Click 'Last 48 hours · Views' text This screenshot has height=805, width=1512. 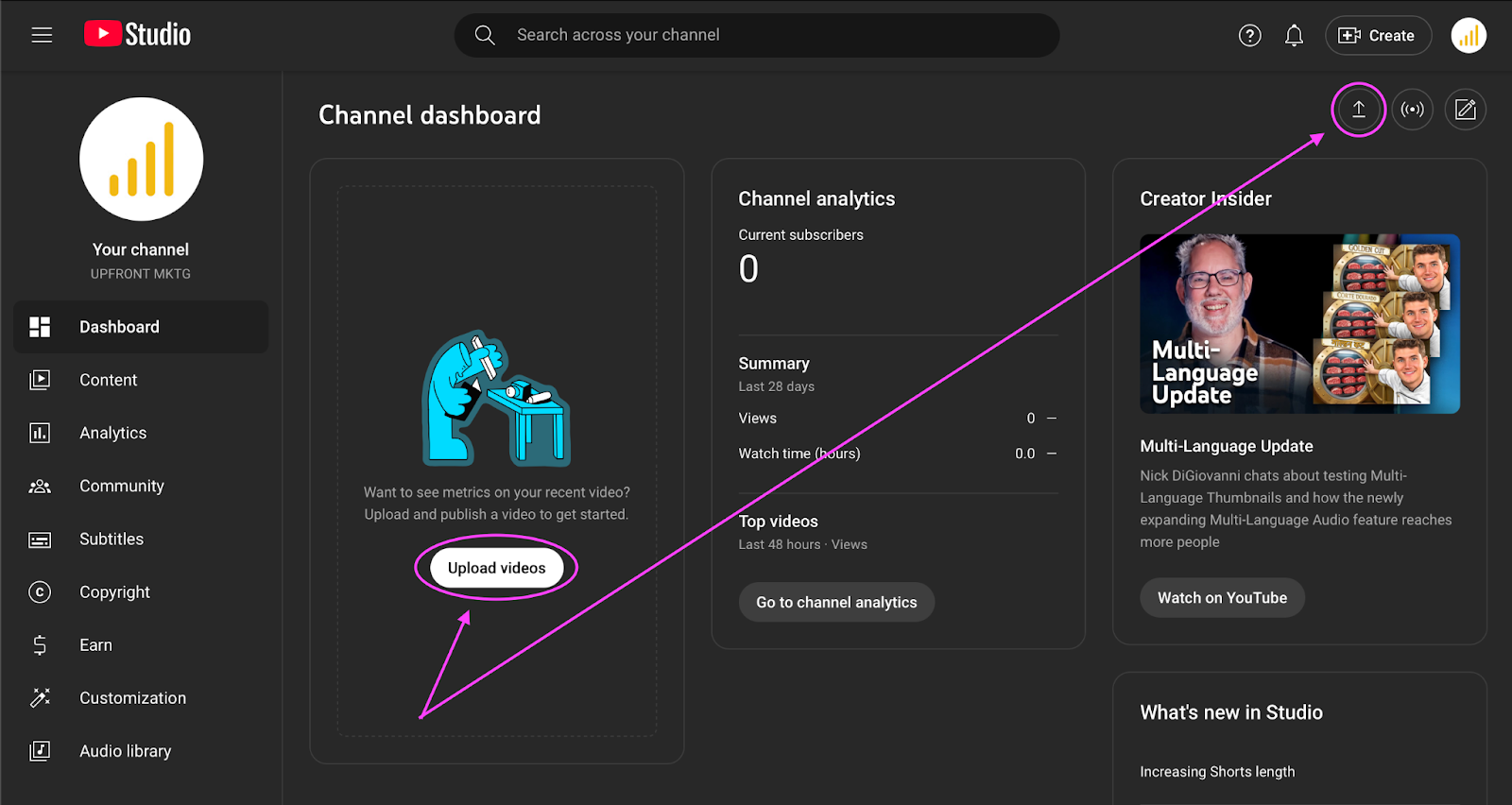point(803,544)
